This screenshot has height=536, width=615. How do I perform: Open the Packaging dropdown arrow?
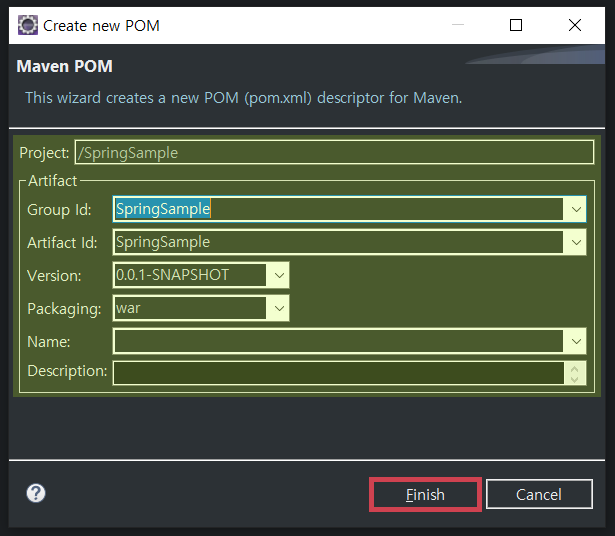coord(279,308)
